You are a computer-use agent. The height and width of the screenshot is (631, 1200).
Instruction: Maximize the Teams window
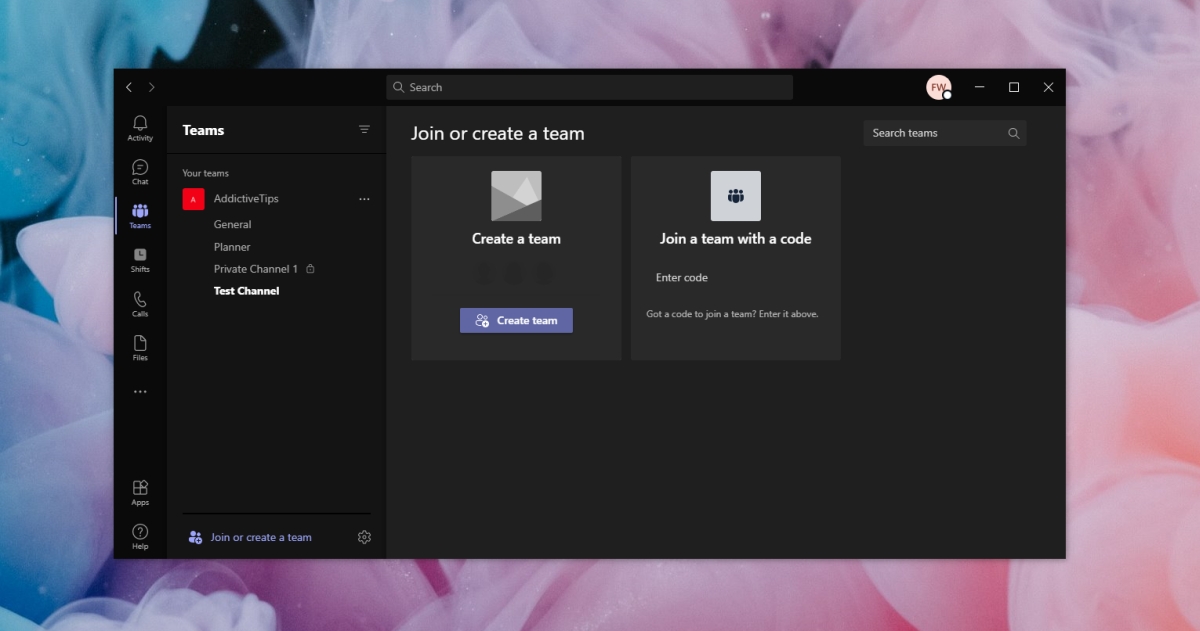tap(1014, 87)
